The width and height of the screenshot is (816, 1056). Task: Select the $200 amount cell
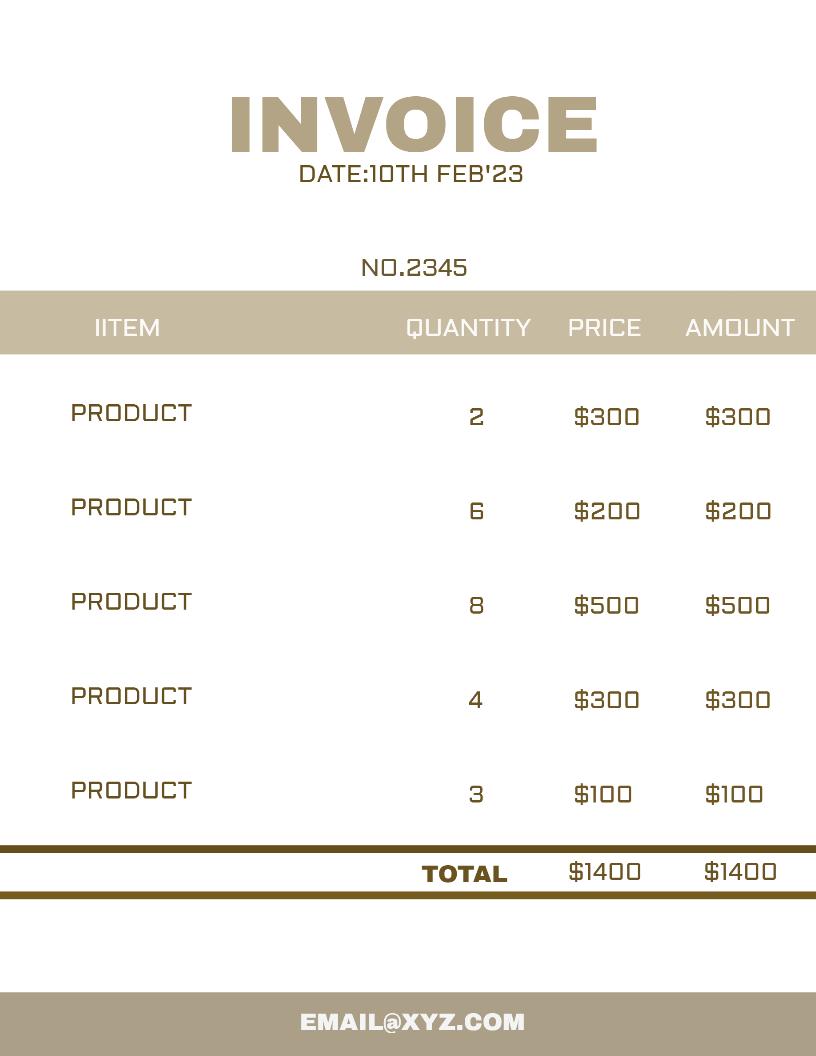tap(738, 511)
